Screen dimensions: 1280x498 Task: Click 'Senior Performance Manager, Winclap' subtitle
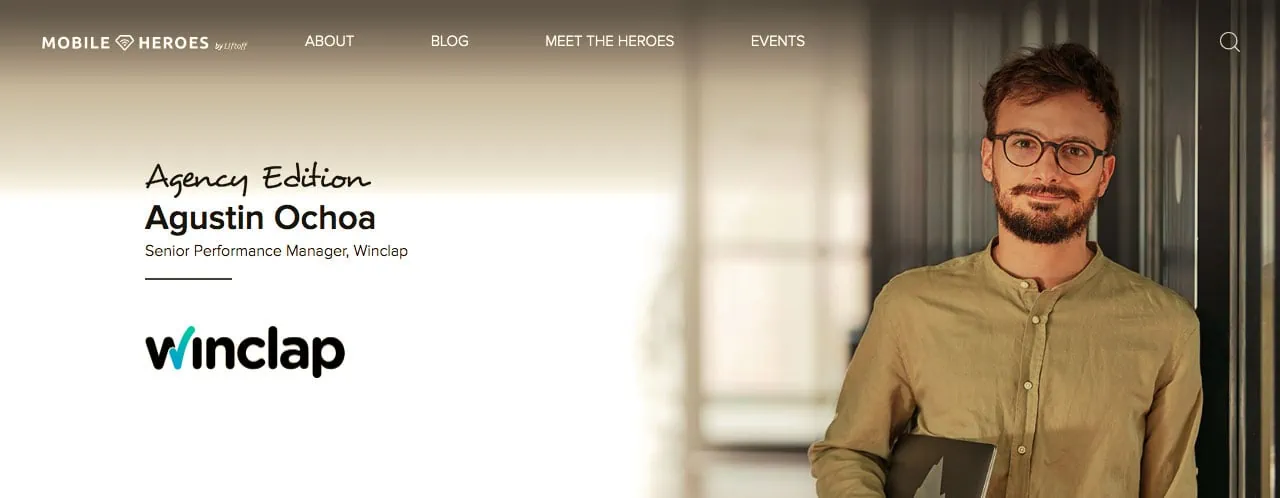pos(276,251)
